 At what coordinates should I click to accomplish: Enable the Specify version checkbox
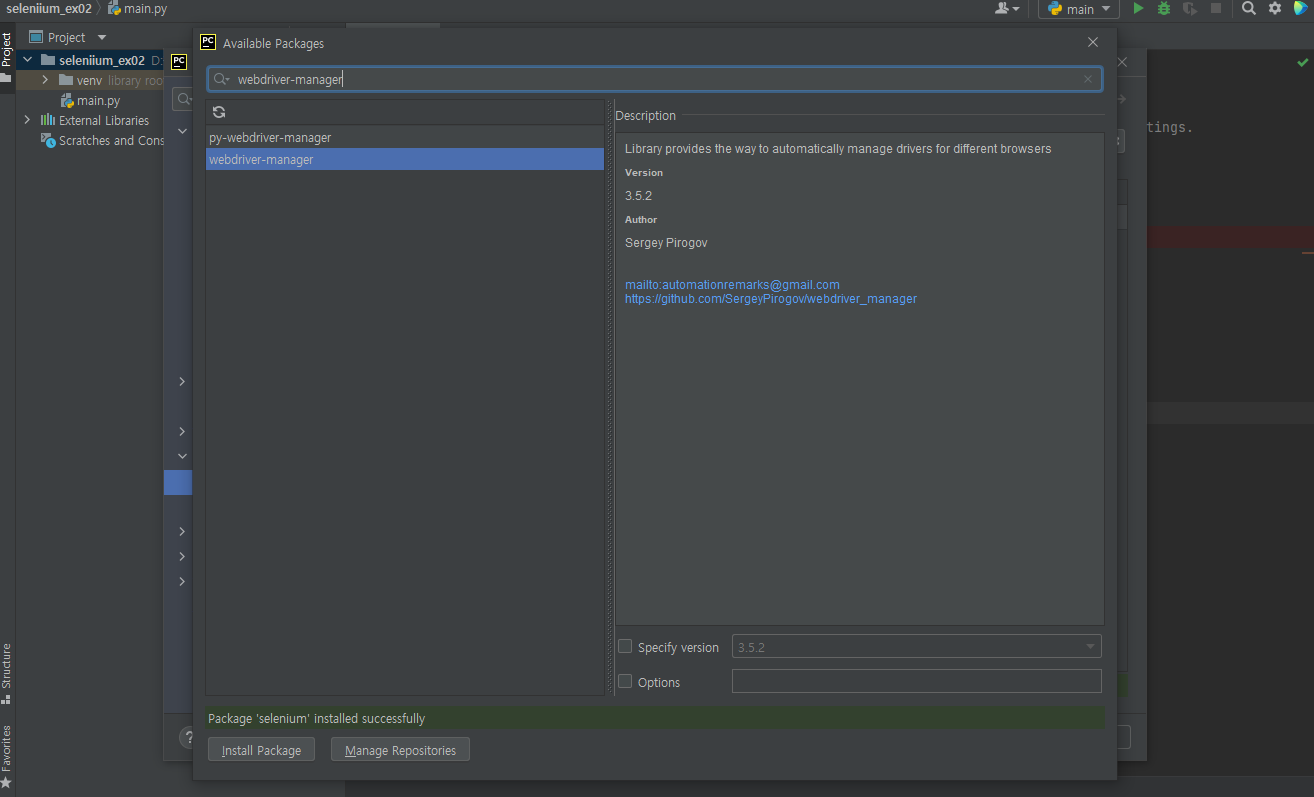pos(625,647)
